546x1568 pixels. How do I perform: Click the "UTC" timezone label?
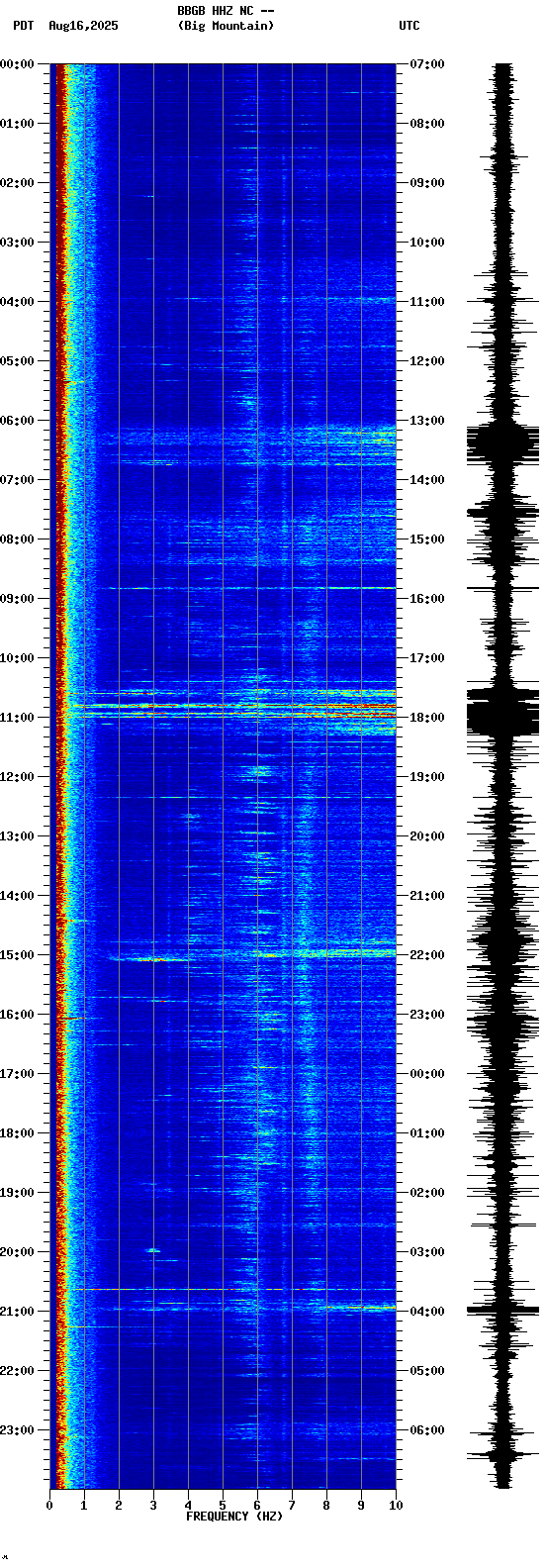(409, 26)
